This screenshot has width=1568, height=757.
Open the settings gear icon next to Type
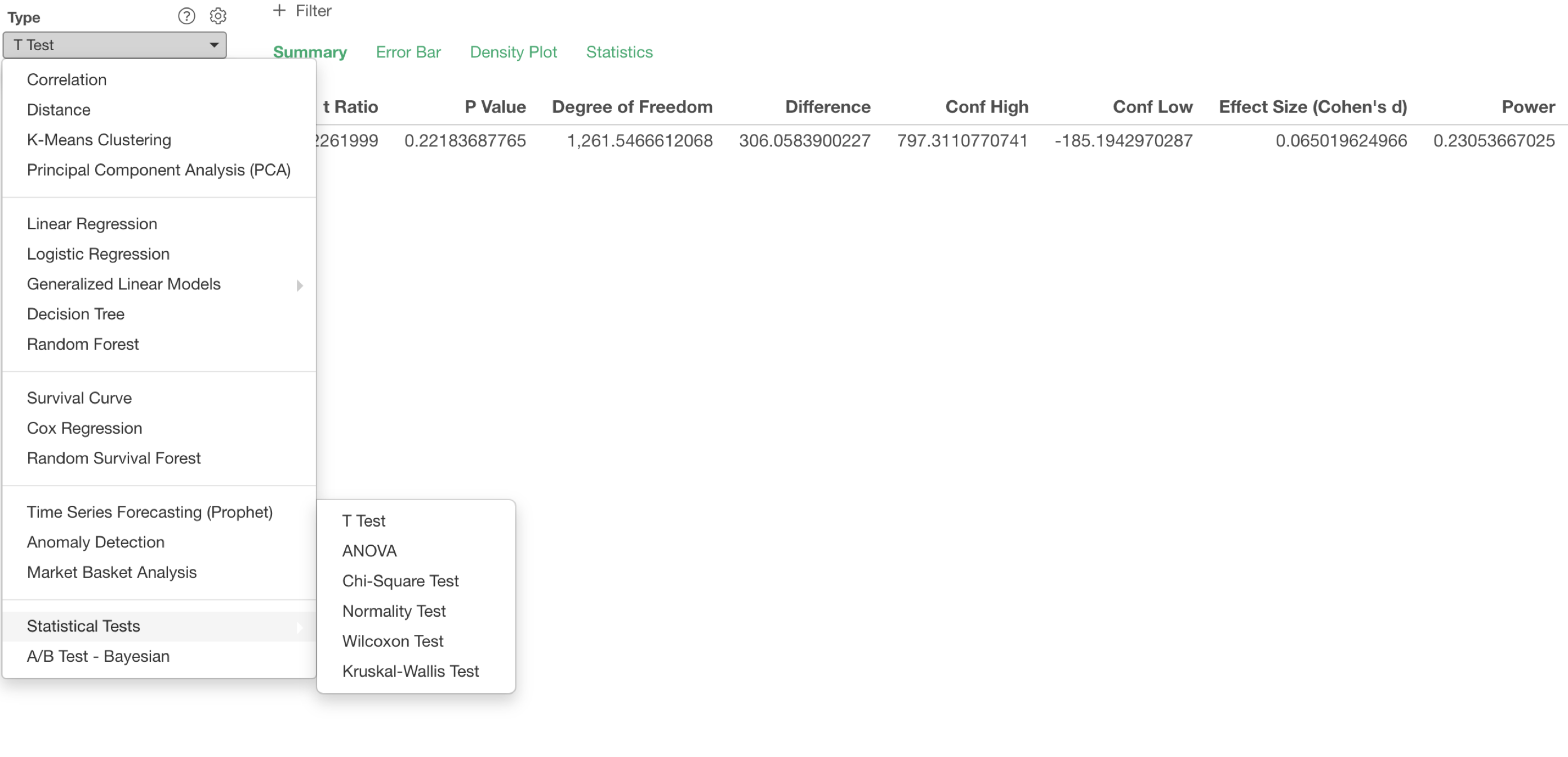pos(218,16)
